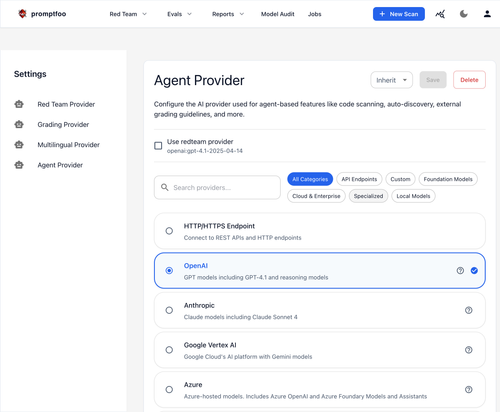Click the OpenAI provider title text
The height and width of the screenshot is (412, 500).
tap(196, 266)
